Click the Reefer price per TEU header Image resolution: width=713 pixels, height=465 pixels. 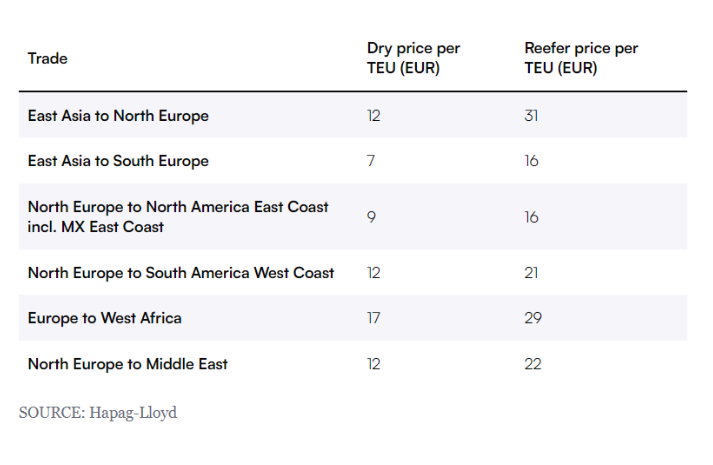tap(581, 58)
